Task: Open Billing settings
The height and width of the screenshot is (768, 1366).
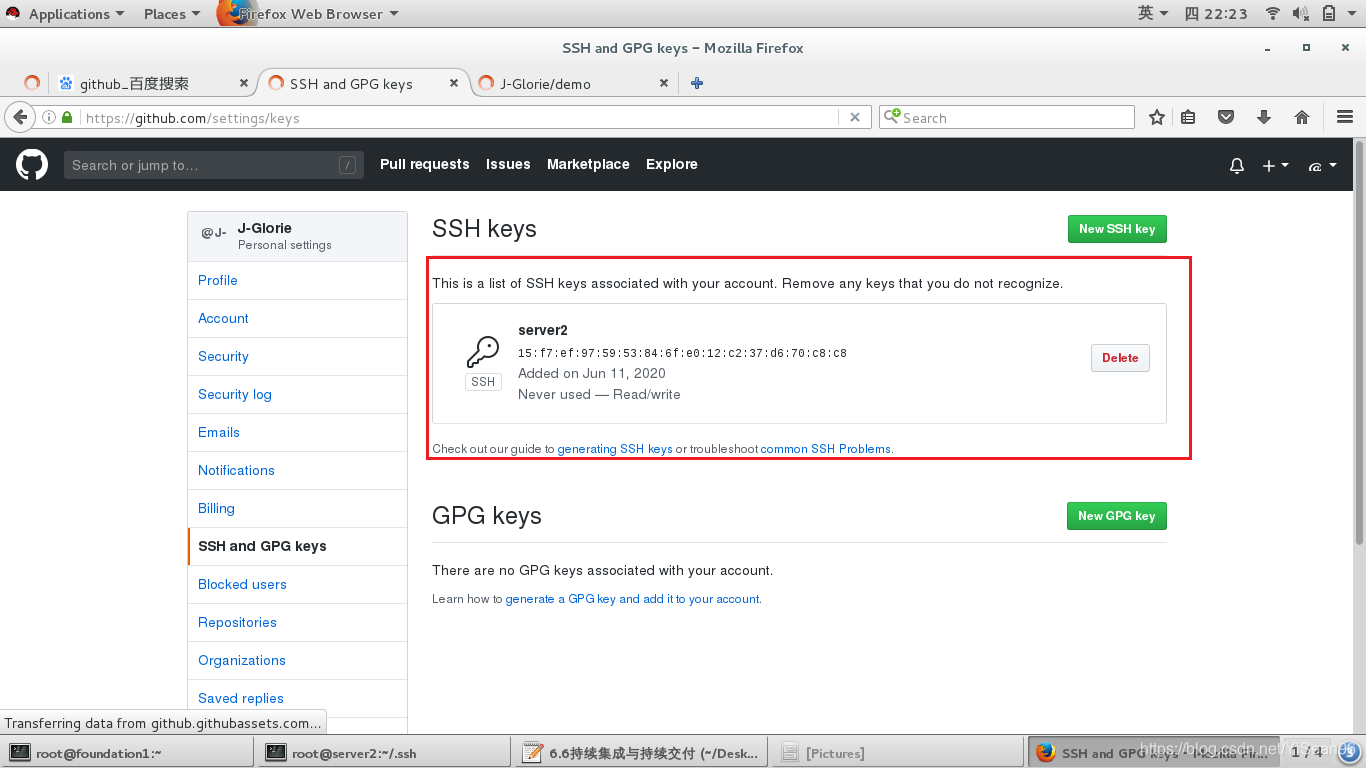Action: coord(297,508)
